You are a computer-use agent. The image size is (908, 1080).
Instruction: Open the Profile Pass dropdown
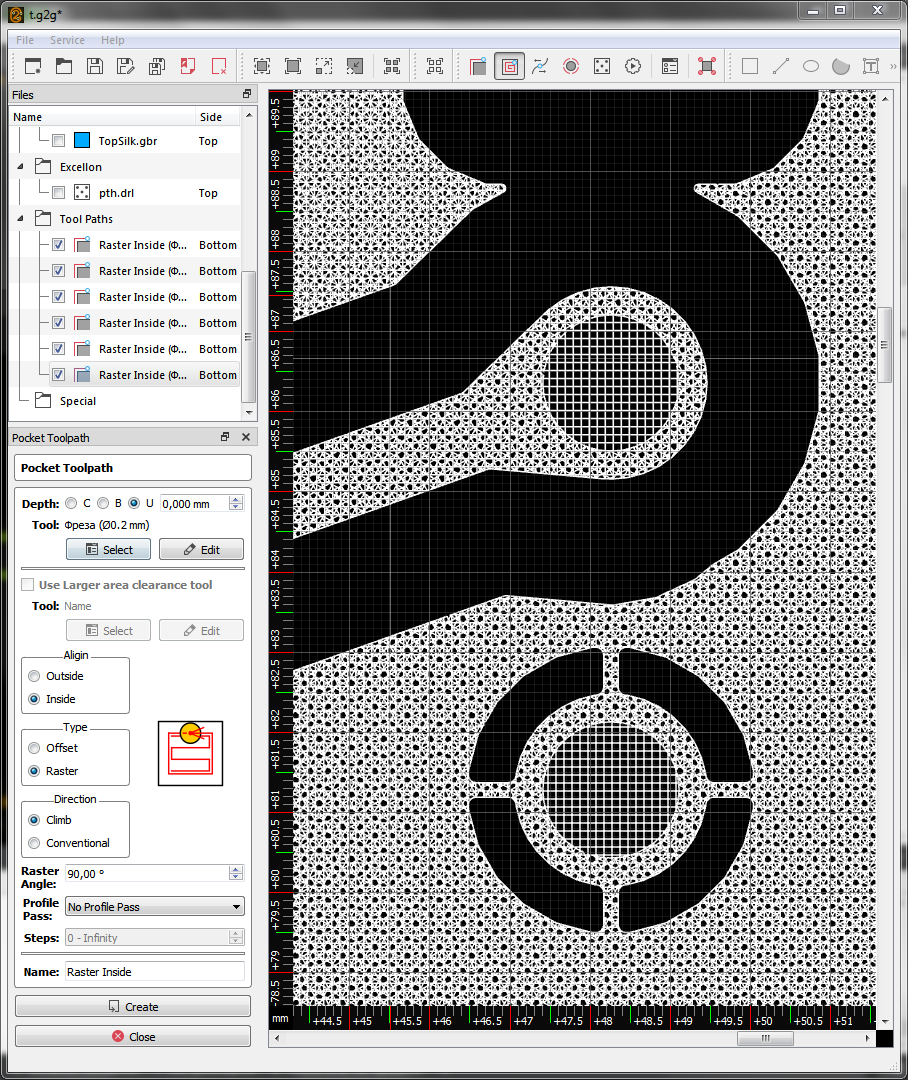tap(155, 906)
